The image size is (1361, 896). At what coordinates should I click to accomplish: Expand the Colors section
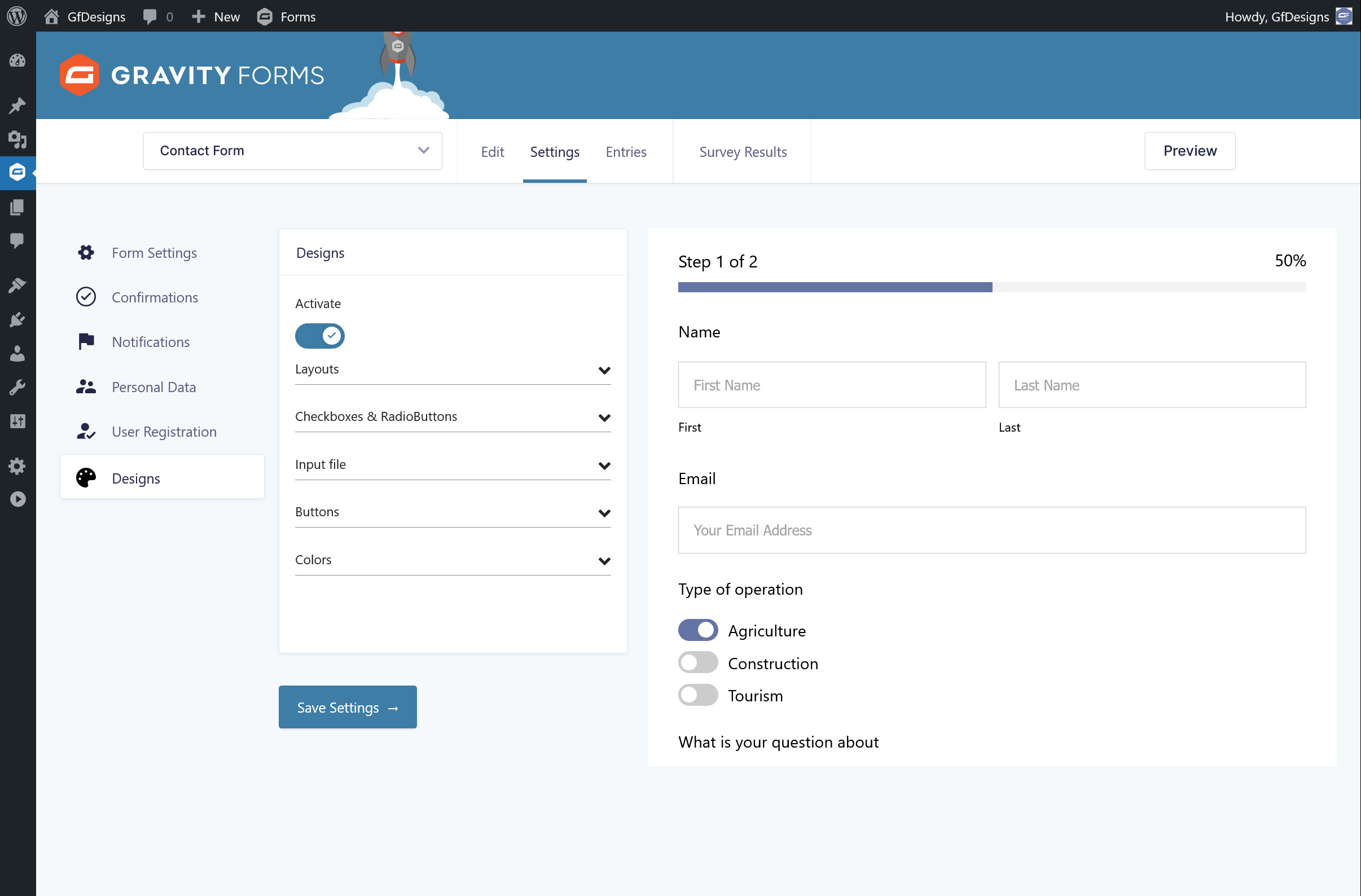453,560
